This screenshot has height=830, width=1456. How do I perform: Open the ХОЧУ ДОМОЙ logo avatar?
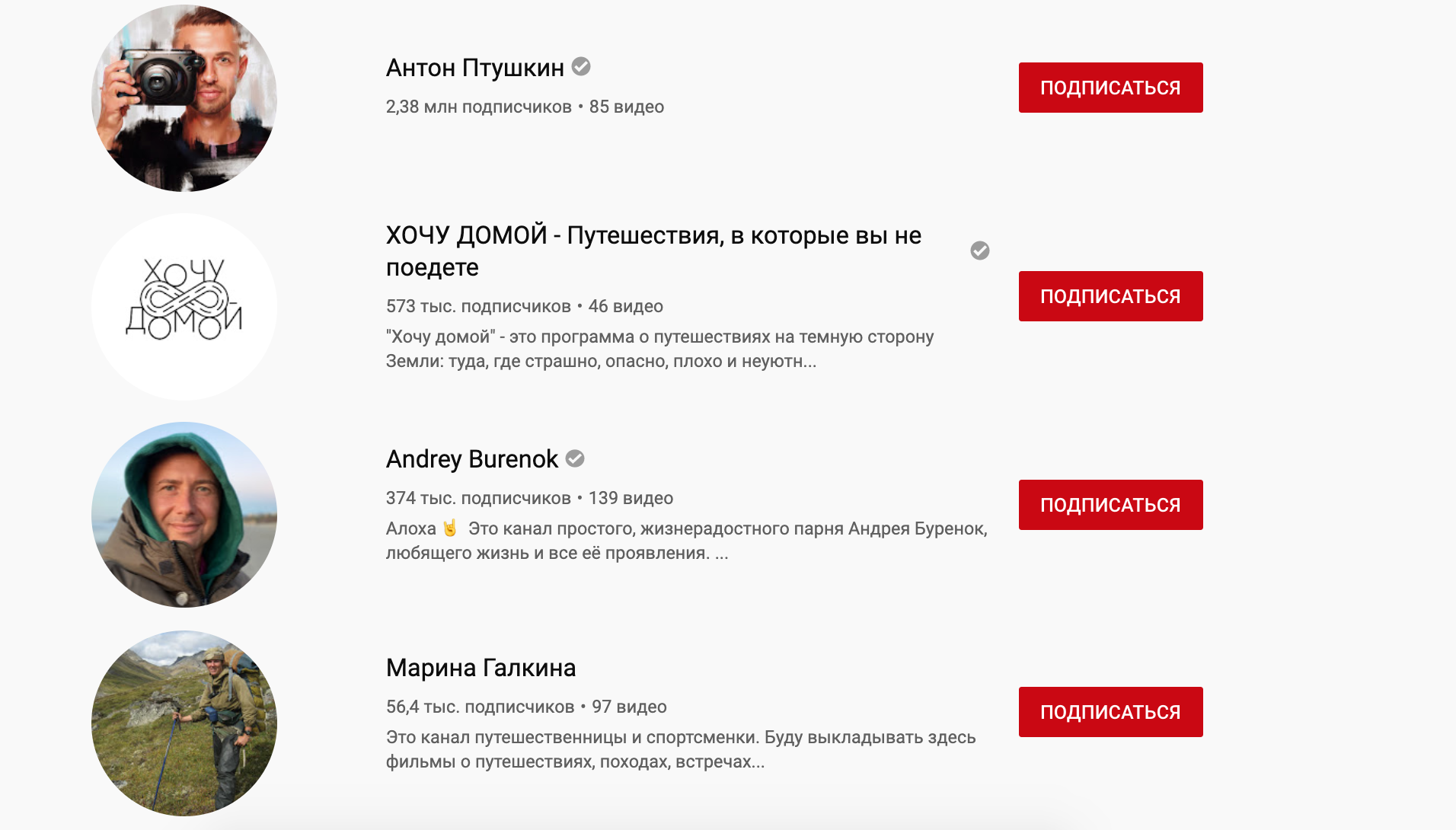click(x=184, y=307)
